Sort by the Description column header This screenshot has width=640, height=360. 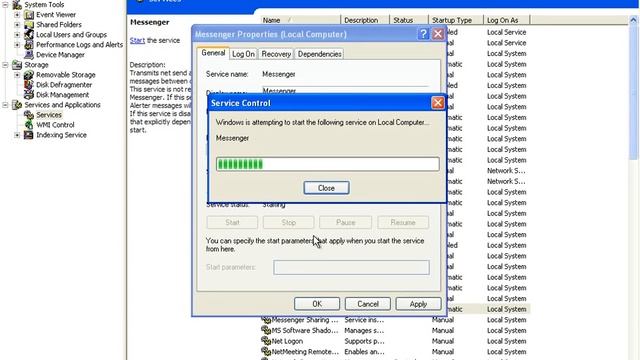365,20
